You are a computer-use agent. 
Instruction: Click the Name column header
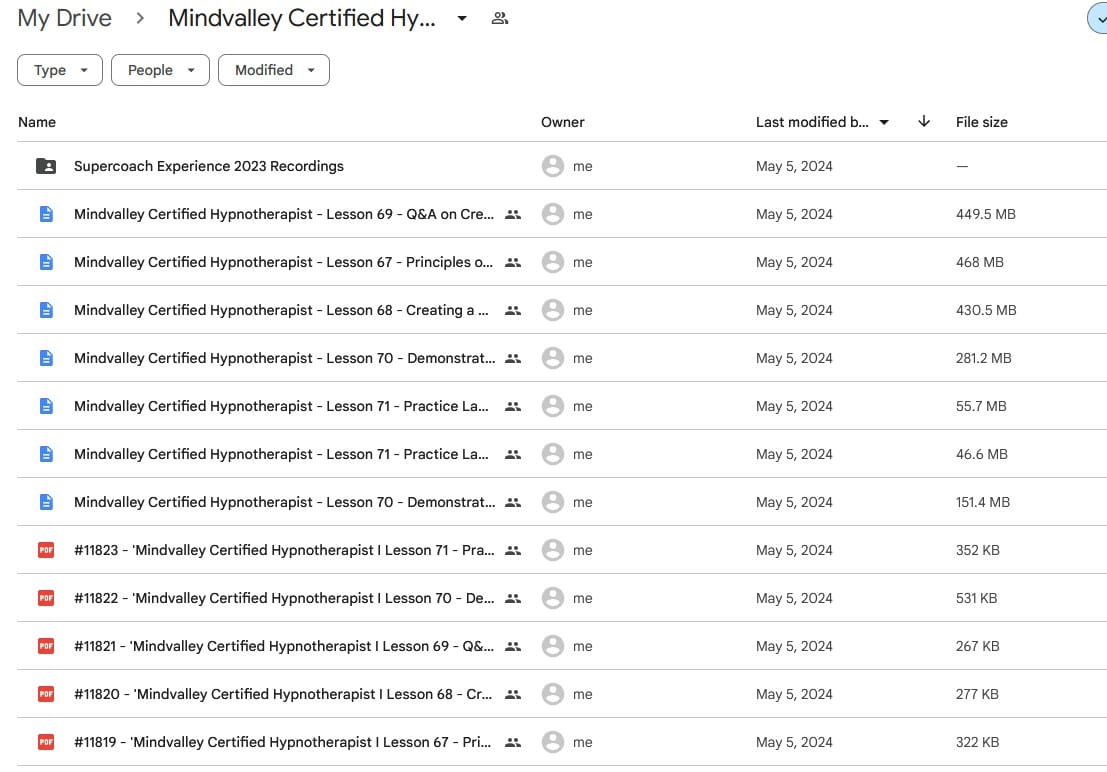pyautogui.click(x=37, y=122)
